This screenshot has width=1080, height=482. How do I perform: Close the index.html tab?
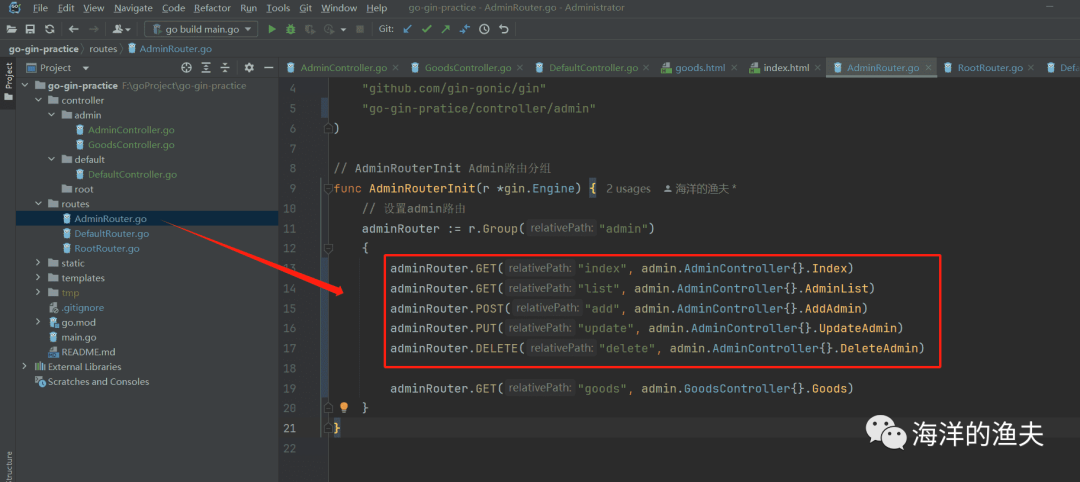818,68
